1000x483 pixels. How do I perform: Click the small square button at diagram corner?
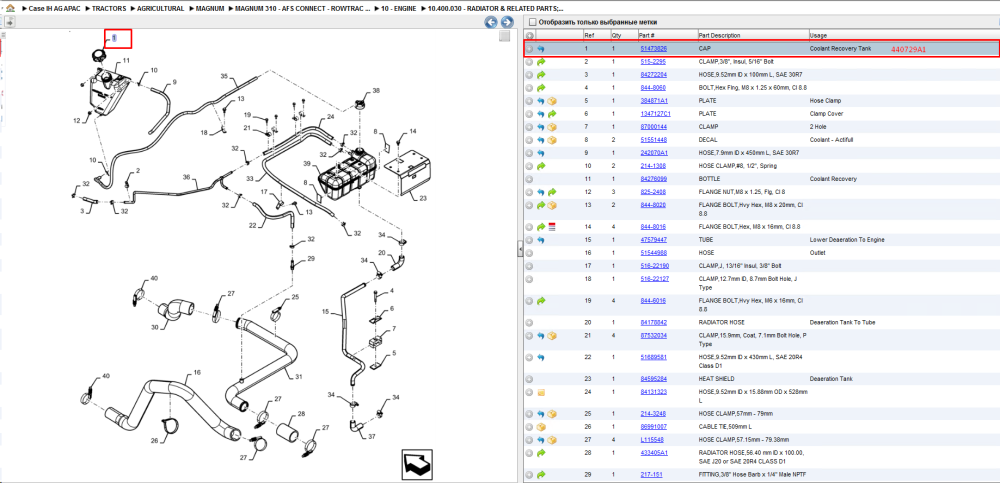coord(504,37)
